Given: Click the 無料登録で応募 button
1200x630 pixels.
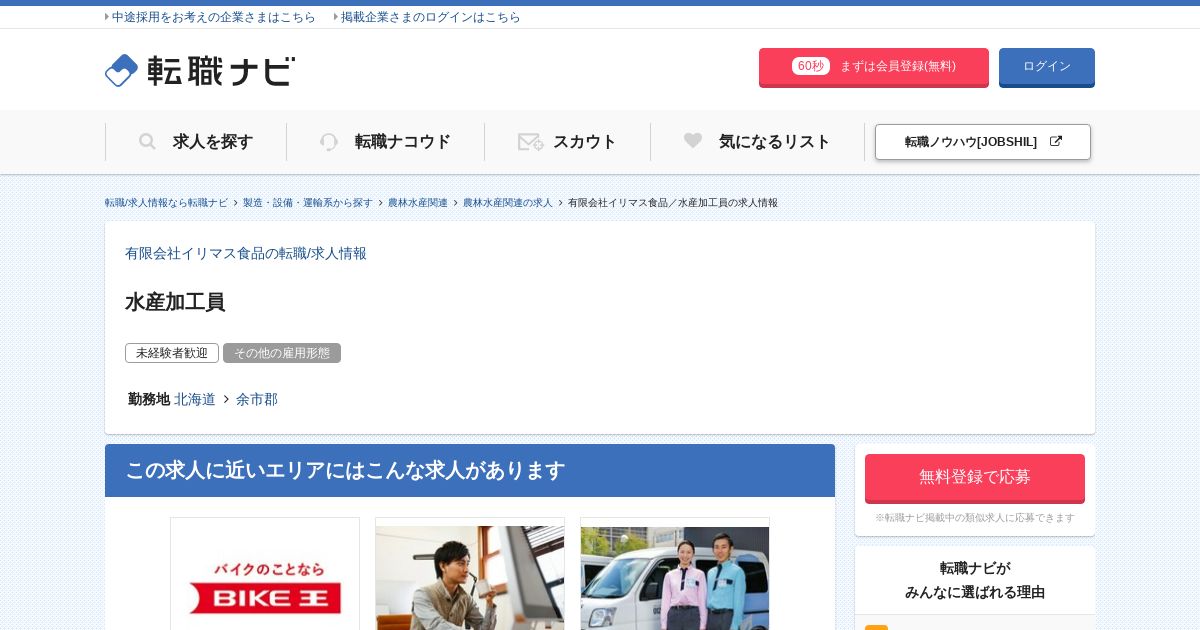Looking at the screenshot, I should [x=975, y=478].
